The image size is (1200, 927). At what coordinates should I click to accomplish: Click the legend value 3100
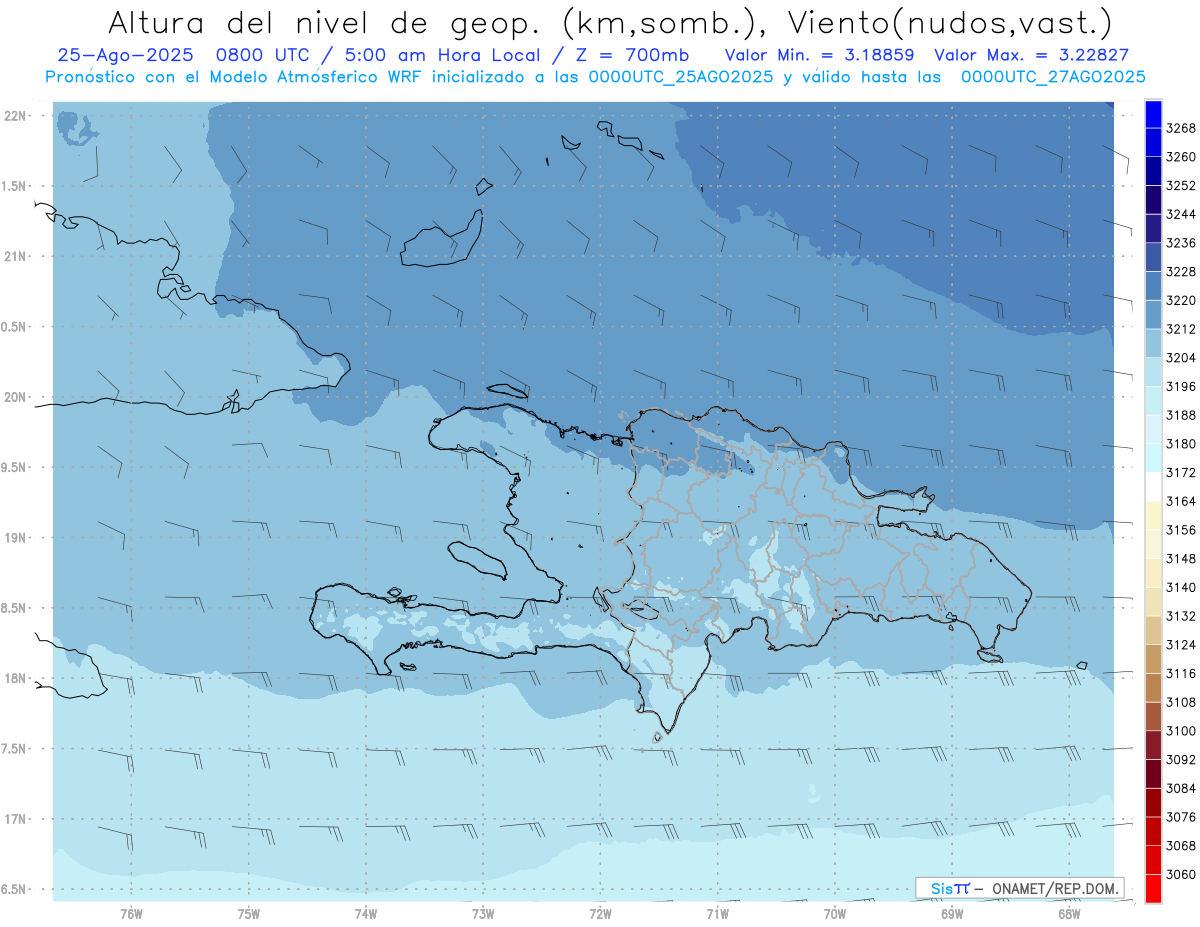point(1181,732)
